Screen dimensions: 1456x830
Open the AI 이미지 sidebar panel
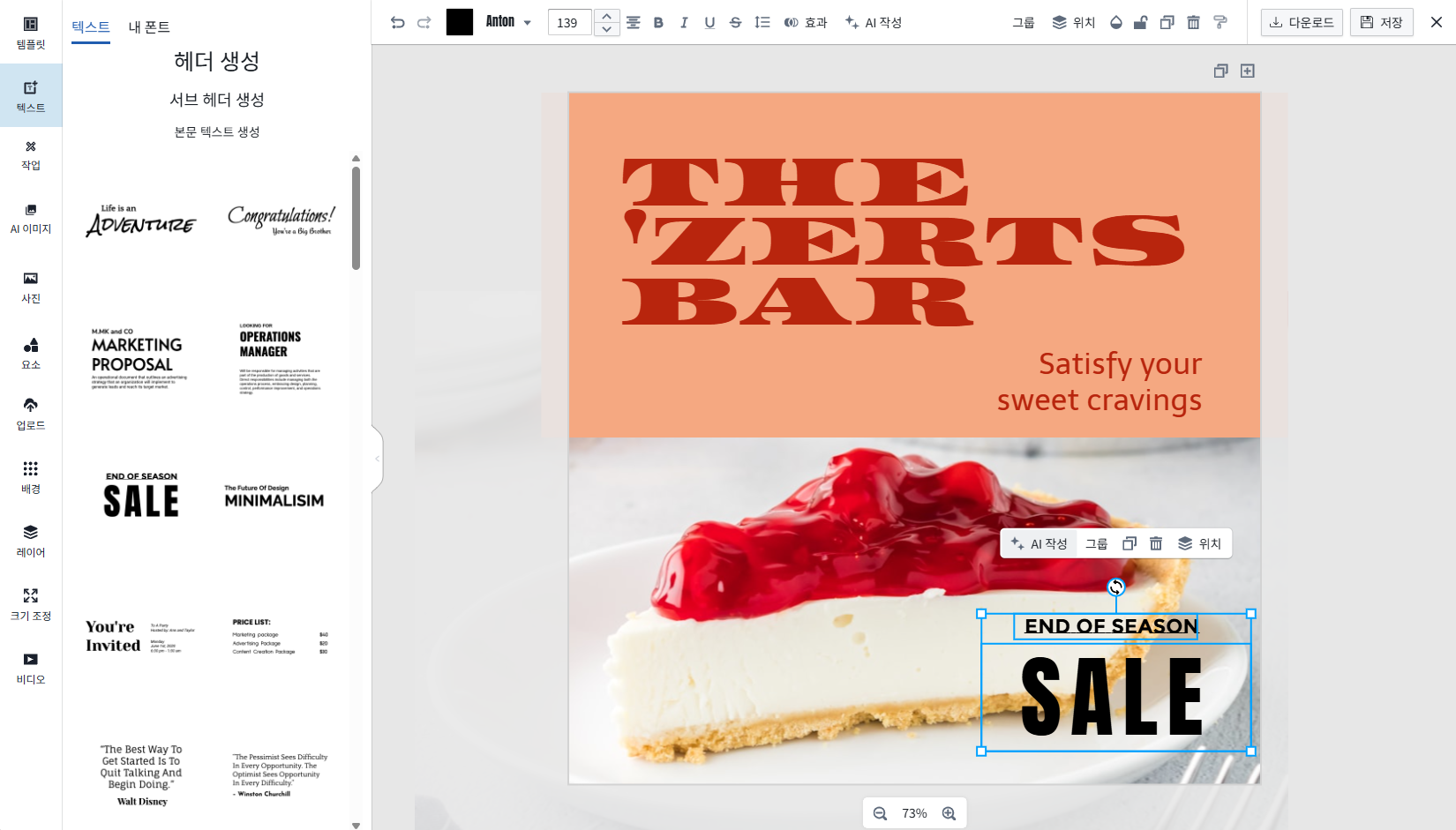click(x=31, y=218)
